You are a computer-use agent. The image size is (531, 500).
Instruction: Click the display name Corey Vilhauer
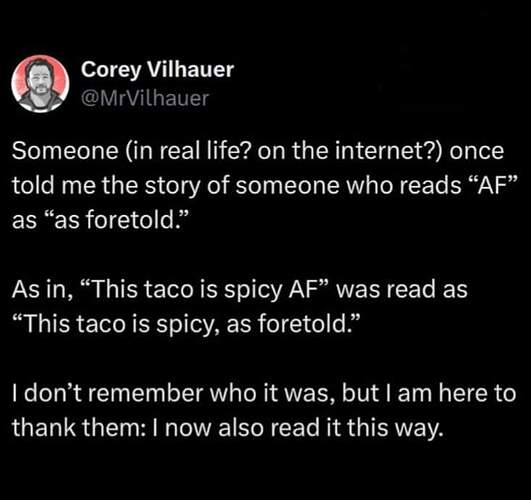(x=157, y=70)
